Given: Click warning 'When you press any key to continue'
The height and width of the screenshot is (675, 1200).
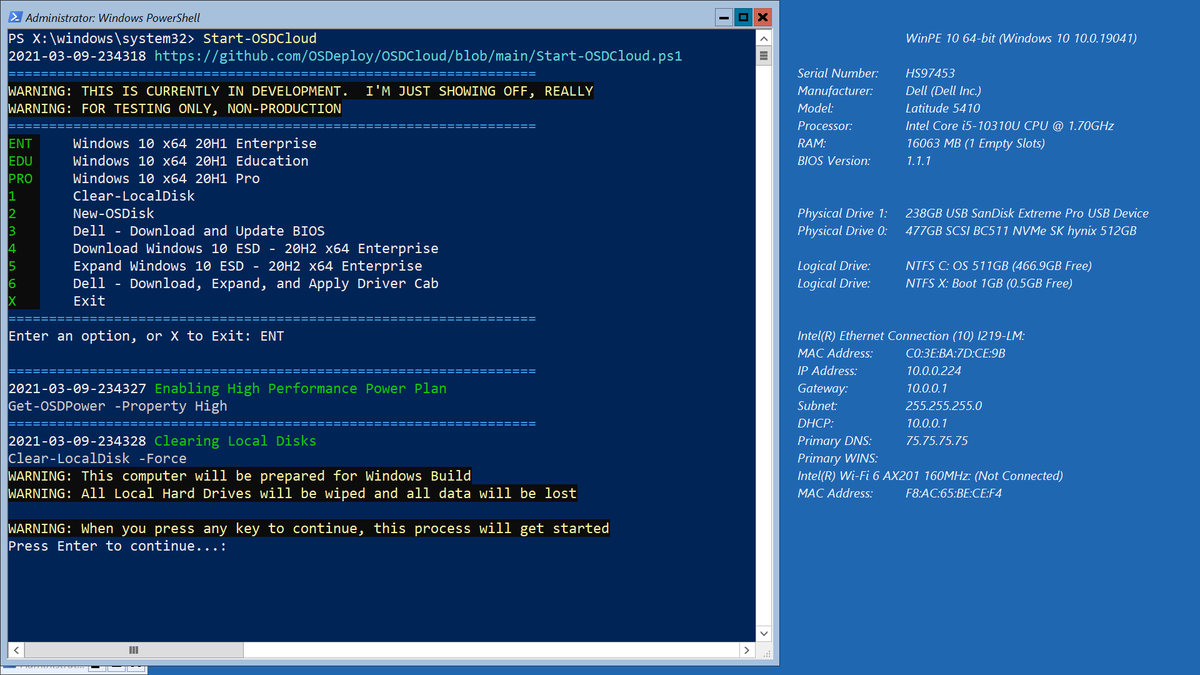Looking at the screenshot, I should tap(308, 528).
